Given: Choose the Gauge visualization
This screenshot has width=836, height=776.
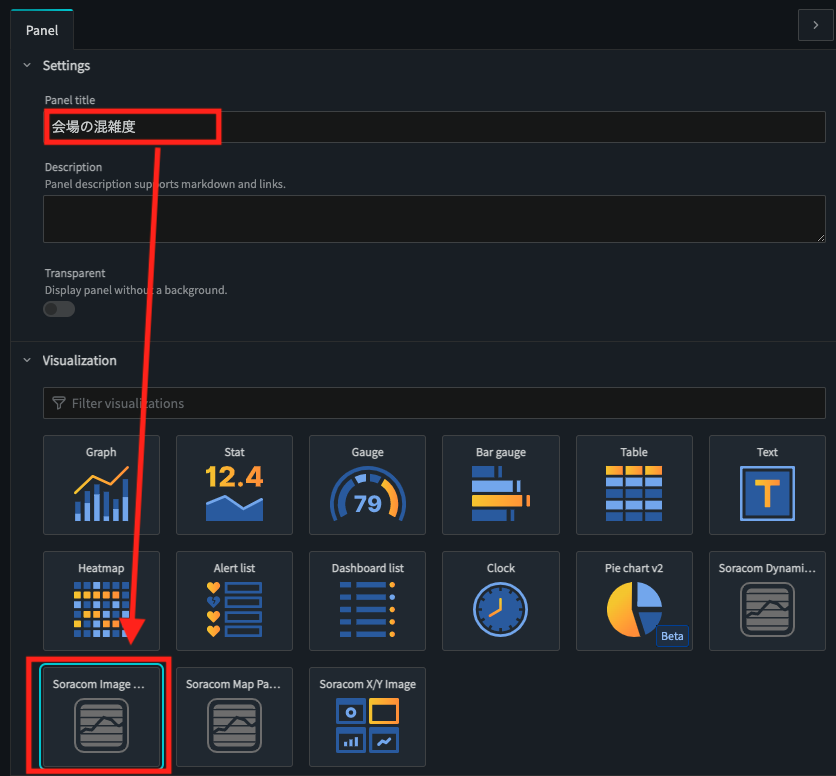Looking at the screenshot, I should (x=367, y=485).
